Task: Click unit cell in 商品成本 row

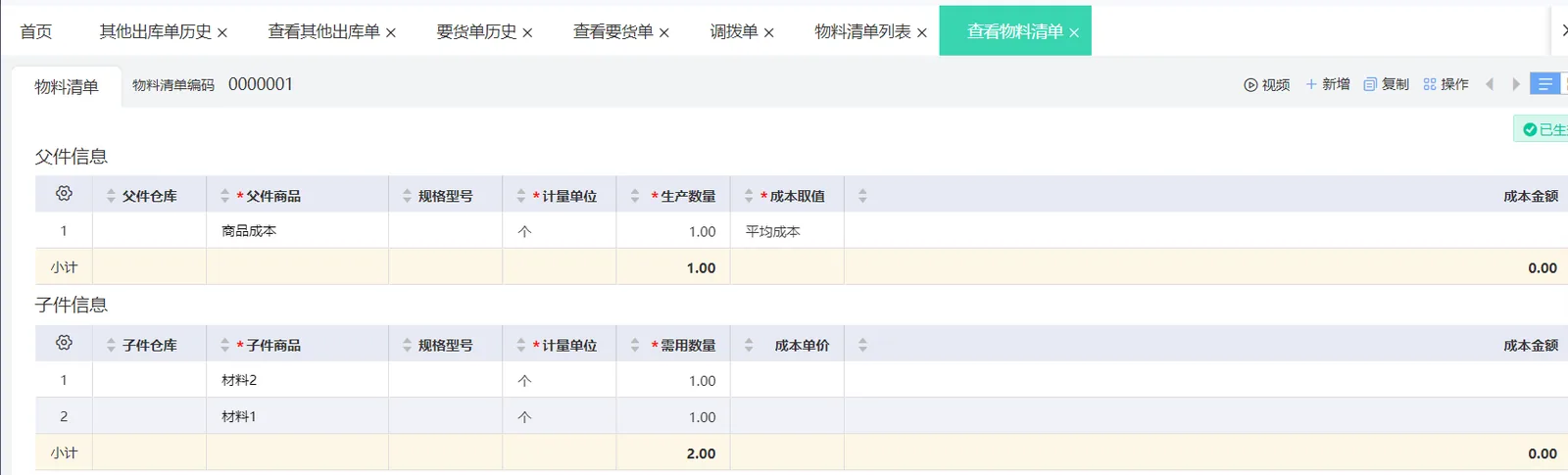Action: pos(560,231)
